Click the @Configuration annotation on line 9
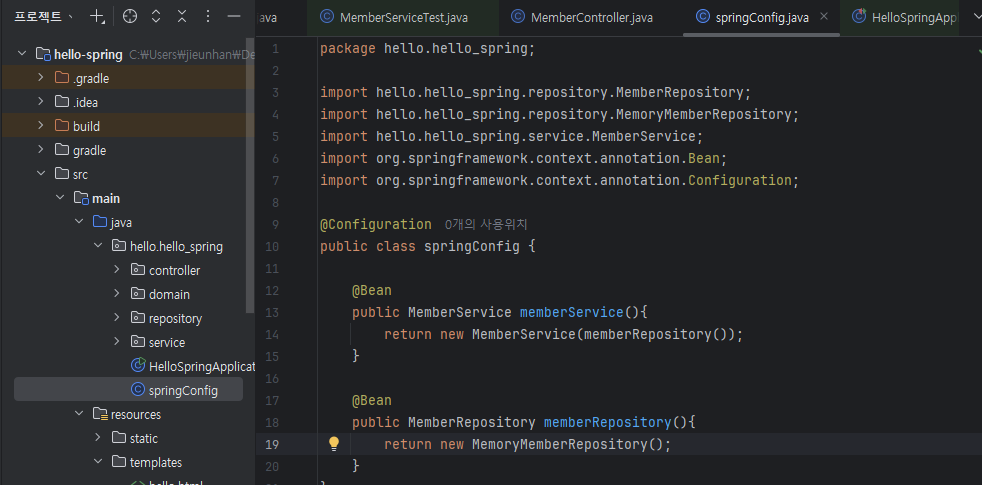The image size is (982, 485). (376, 224)
